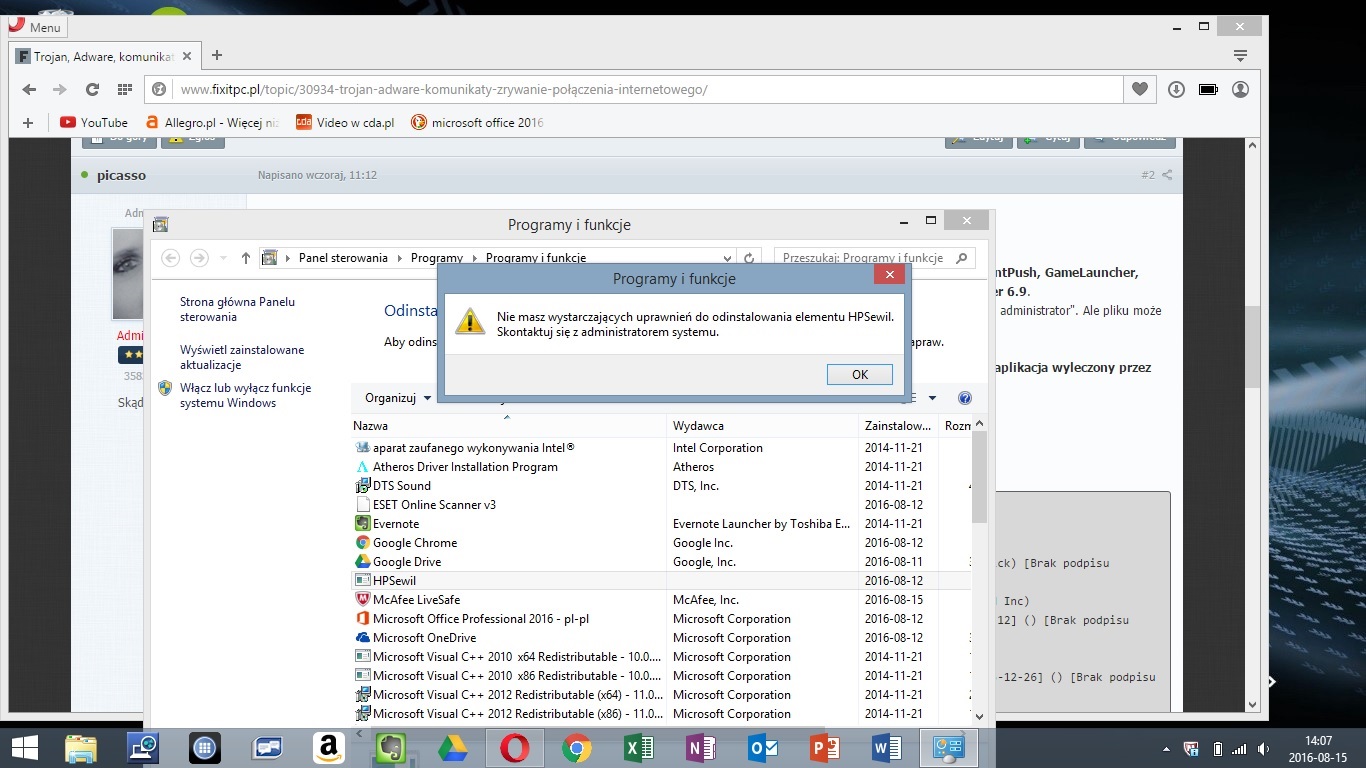This screenshot has width=1366, height=768.
Task: Open Excel from taskbar
Action: click(638, 748)
